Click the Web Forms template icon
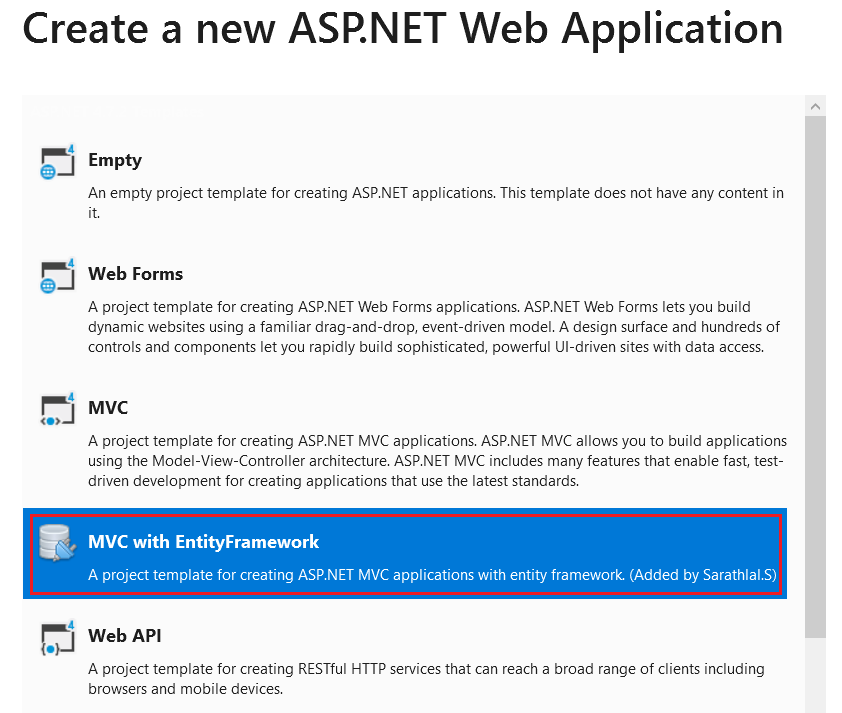 (57, 272)
